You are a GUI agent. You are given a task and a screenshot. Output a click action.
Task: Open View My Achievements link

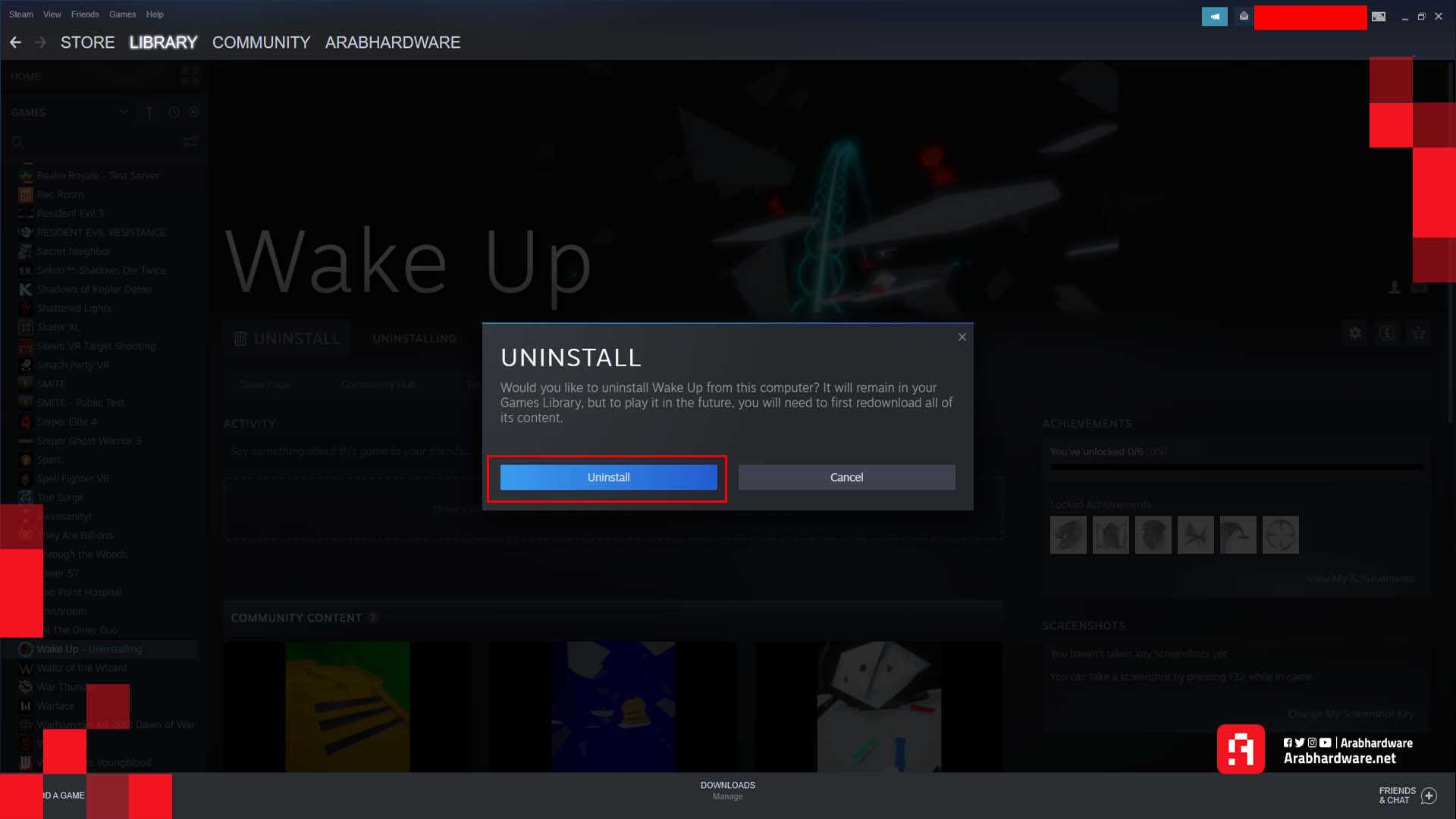(1360, 579)
